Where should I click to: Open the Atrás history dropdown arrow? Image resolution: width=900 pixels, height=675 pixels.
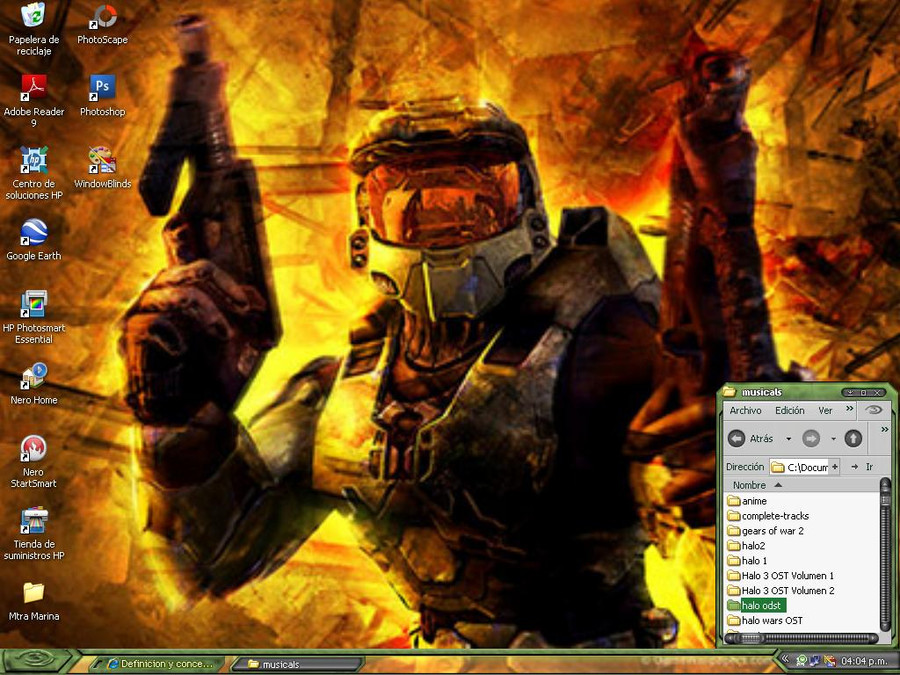[789, 439]
